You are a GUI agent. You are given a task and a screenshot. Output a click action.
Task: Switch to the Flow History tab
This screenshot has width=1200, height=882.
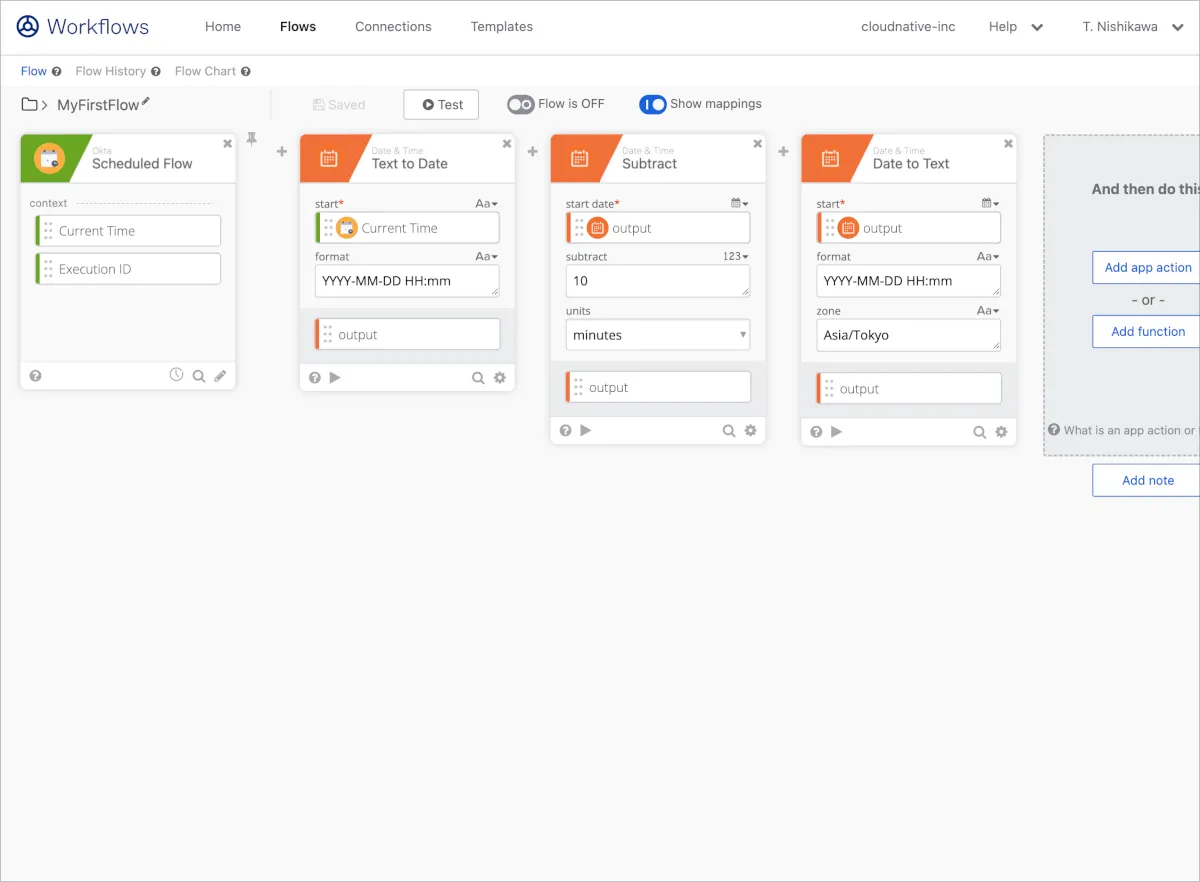tap(111, 71)
